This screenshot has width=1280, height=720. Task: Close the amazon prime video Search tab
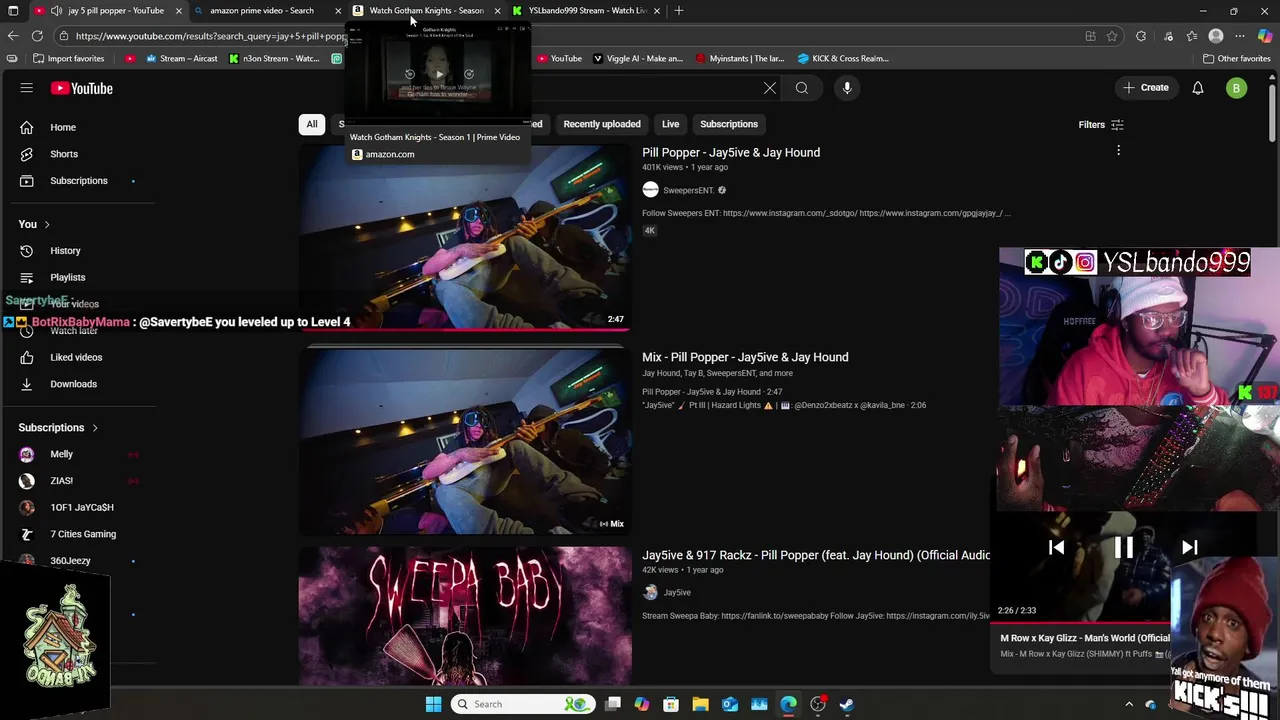(x=337, y=10)
